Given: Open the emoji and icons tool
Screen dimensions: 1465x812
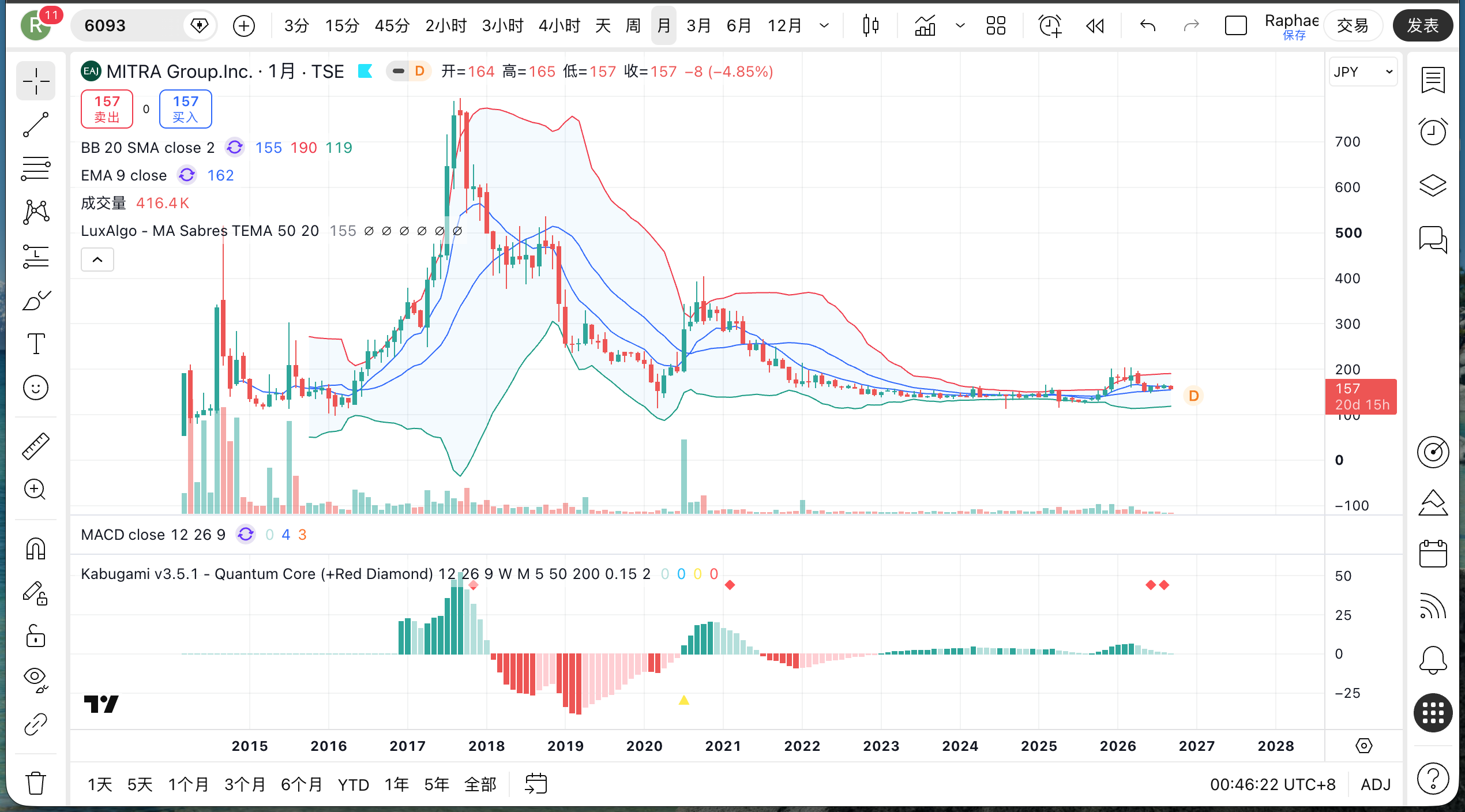Looking at the screenshot, I should [36, 388].
